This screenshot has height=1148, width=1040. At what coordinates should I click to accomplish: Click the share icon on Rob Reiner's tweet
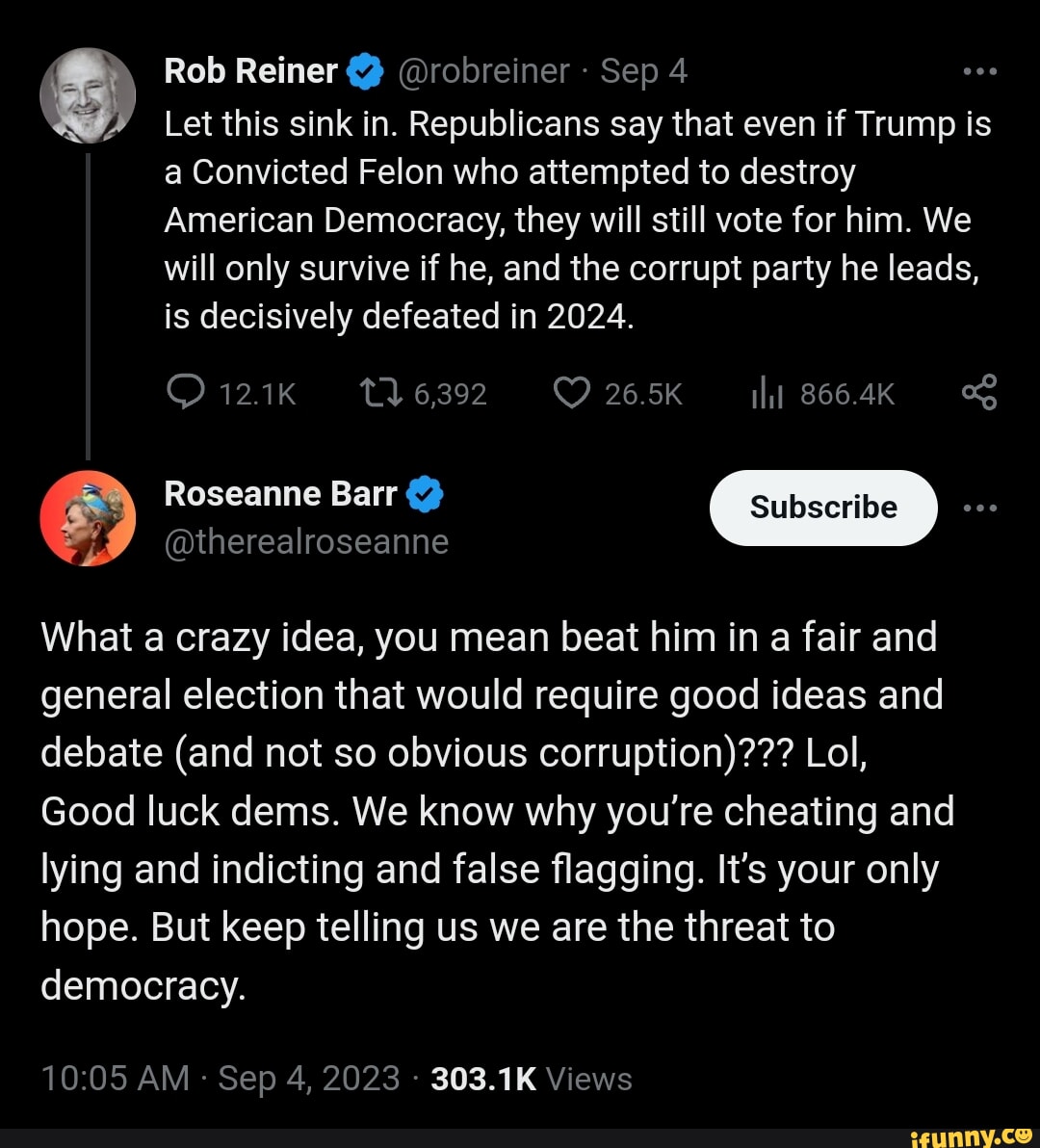tap(979, 393)
